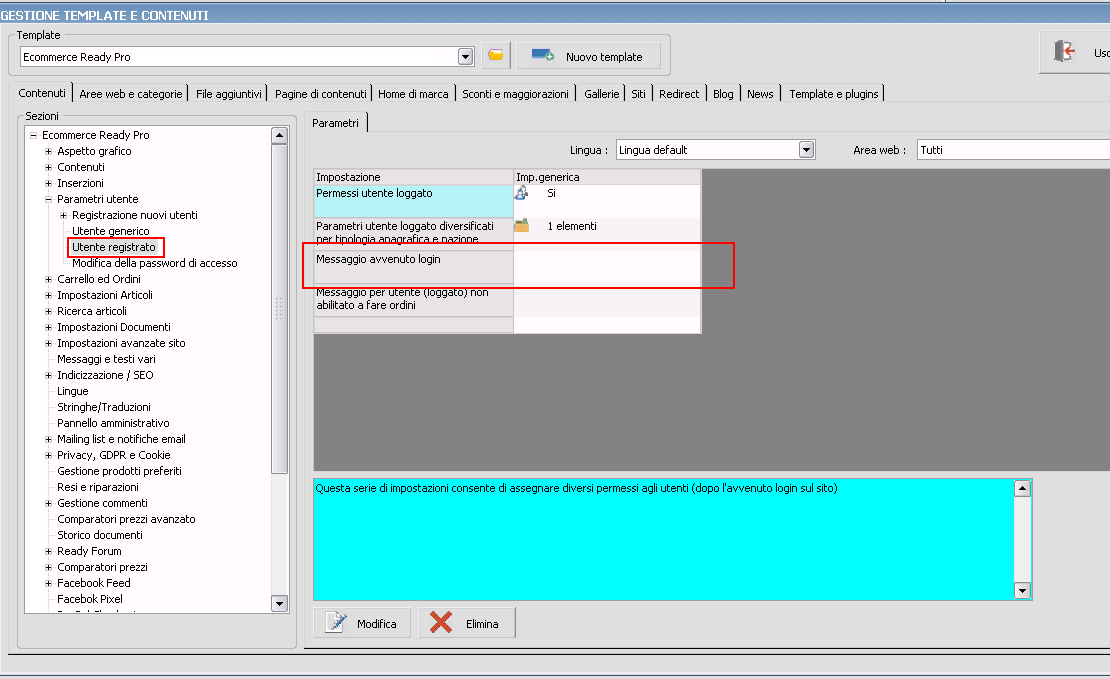Select Modifica della password di accesso

click(154, 263)
